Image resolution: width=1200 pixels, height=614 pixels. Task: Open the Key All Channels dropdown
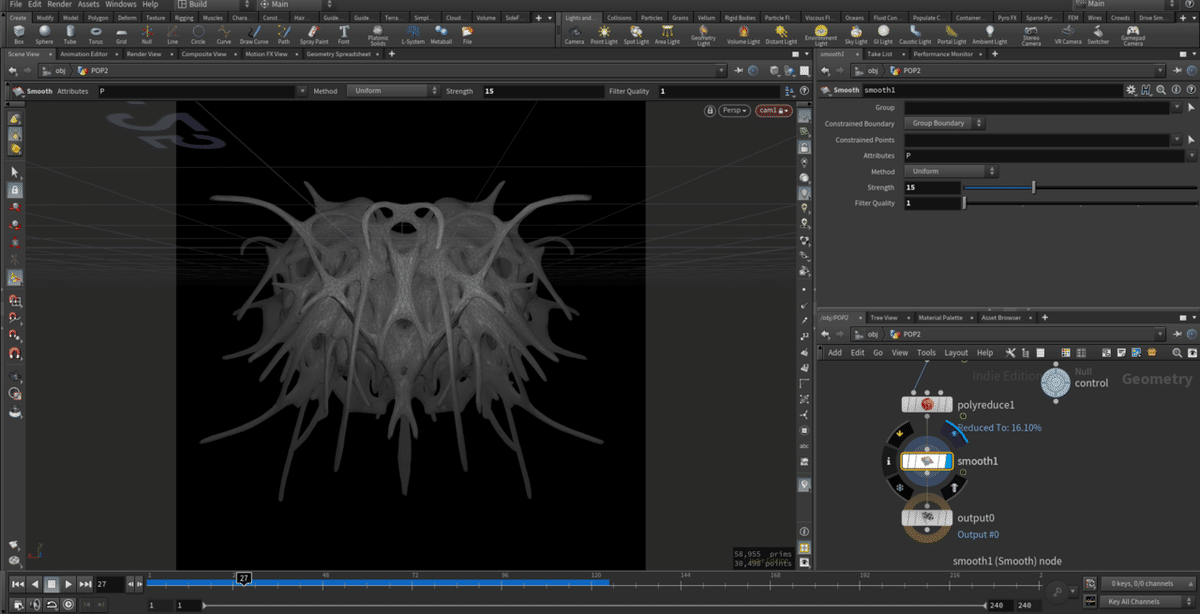coord(1146,602)
